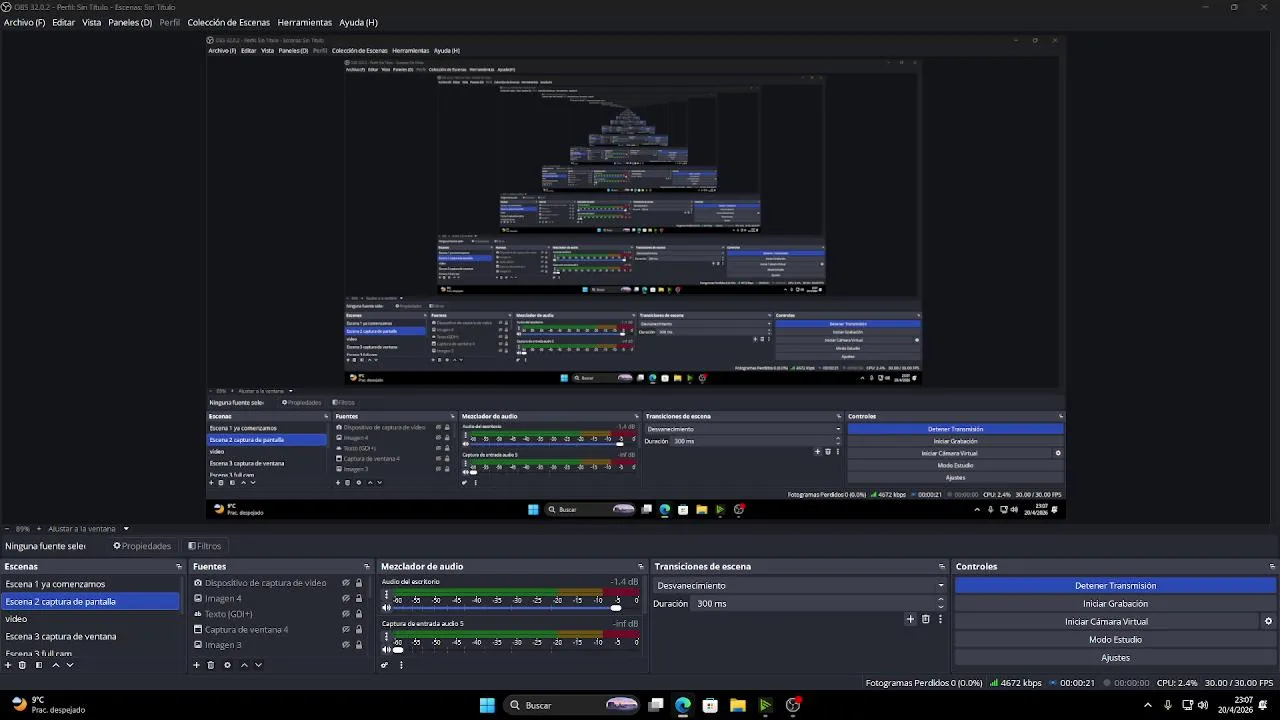
Task: Show hidden system tray icons chevron
Action: pos(1147,705)
